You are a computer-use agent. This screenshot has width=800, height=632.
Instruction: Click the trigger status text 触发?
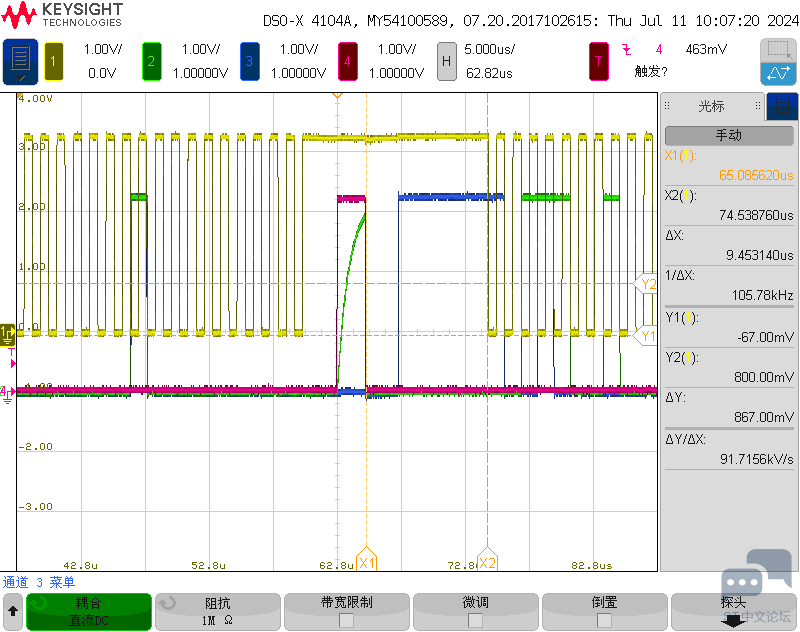(x=651, y=71)
